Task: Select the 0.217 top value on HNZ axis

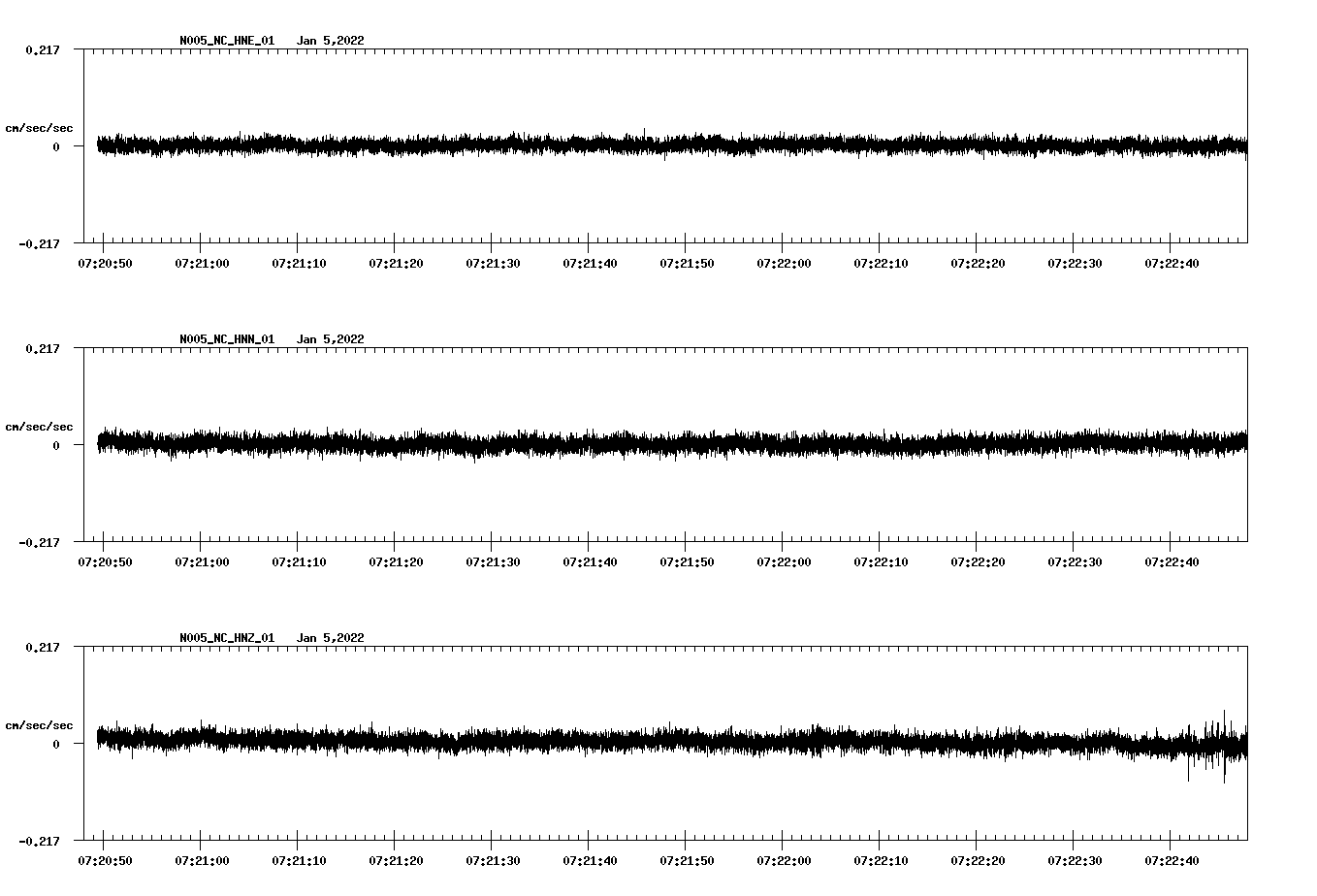Action: coord(42,647)
